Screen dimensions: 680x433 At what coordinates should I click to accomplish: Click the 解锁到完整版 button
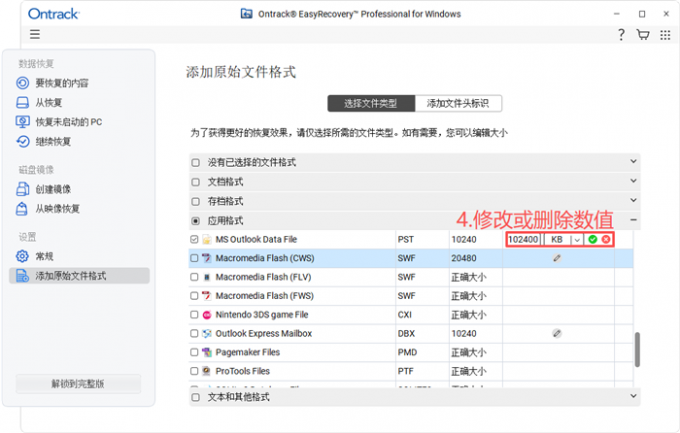tap(78, 384)
